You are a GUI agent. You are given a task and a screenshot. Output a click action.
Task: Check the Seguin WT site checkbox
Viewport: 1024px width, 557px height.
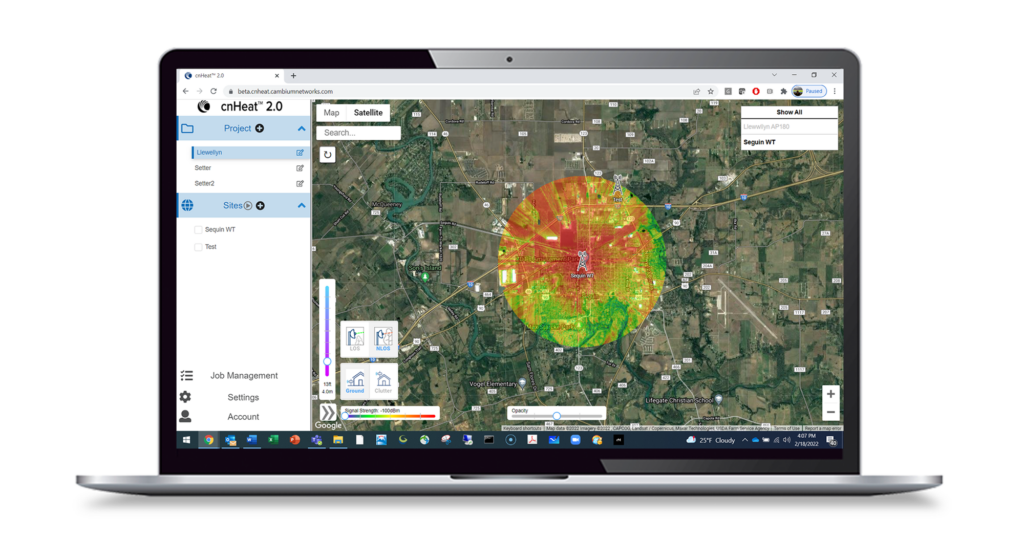pos(198,230)
